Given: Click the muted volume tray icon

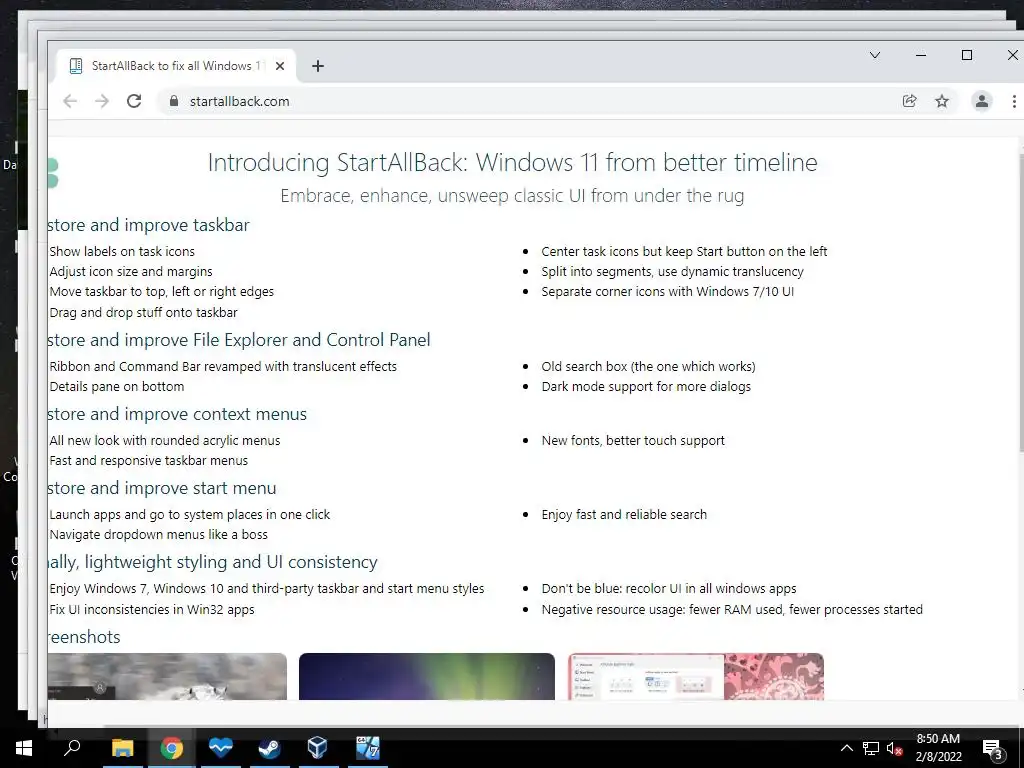Looking at the screenshot, I should tap(895, 748).
